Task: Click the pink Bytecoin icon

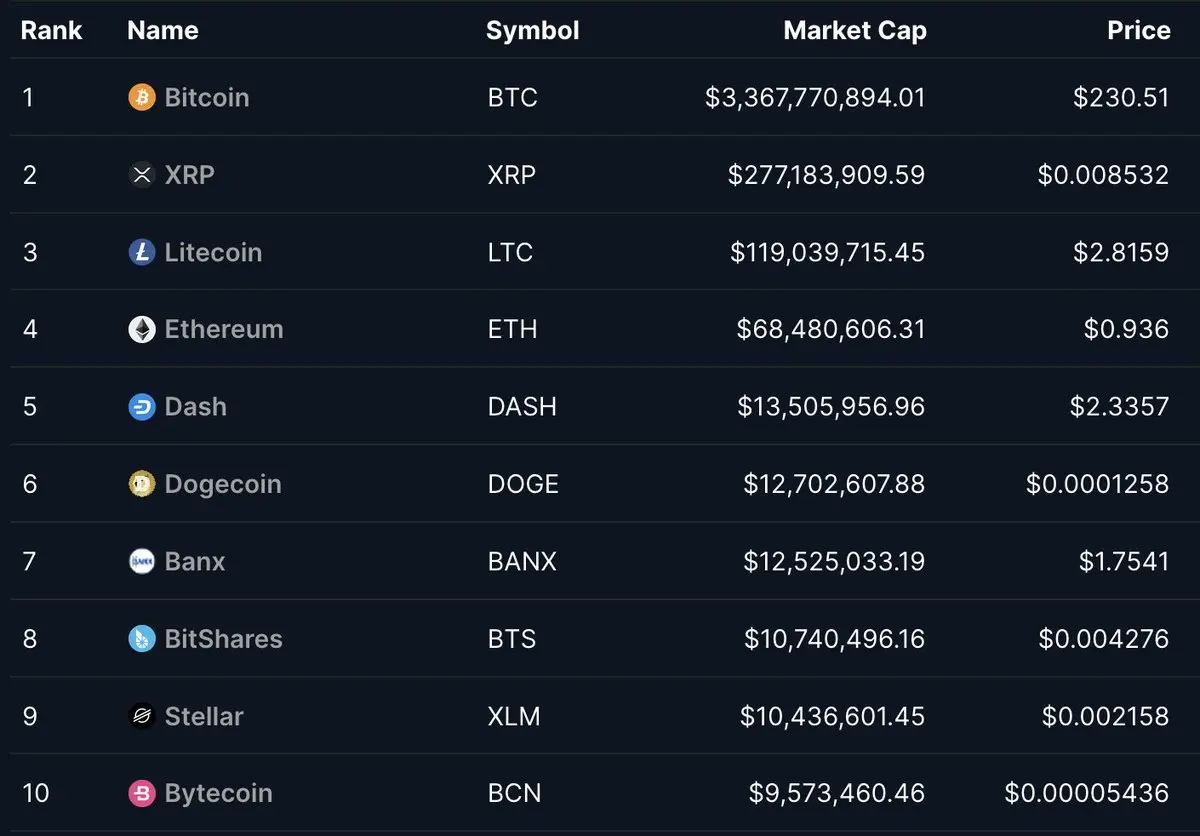Action: click(x=142, y=793)
